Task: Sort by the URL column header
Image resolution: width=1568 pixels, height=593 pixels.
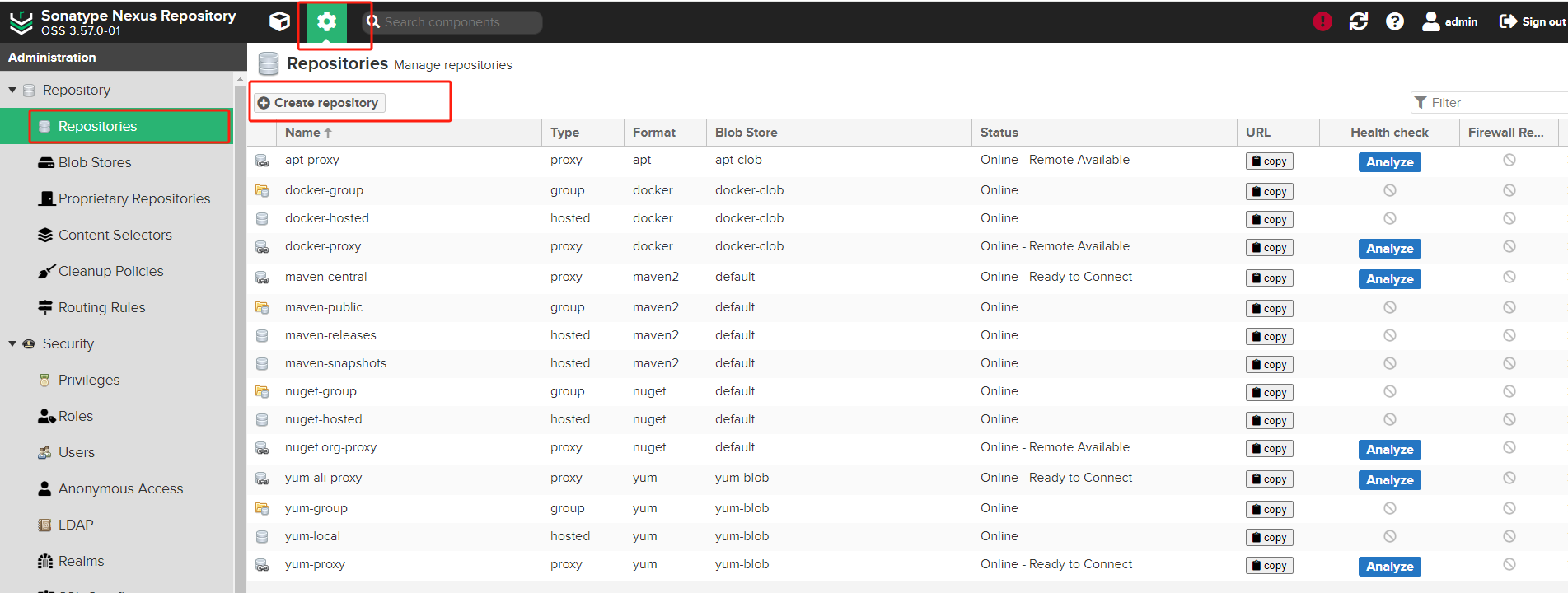Action: coord(1278,133)
